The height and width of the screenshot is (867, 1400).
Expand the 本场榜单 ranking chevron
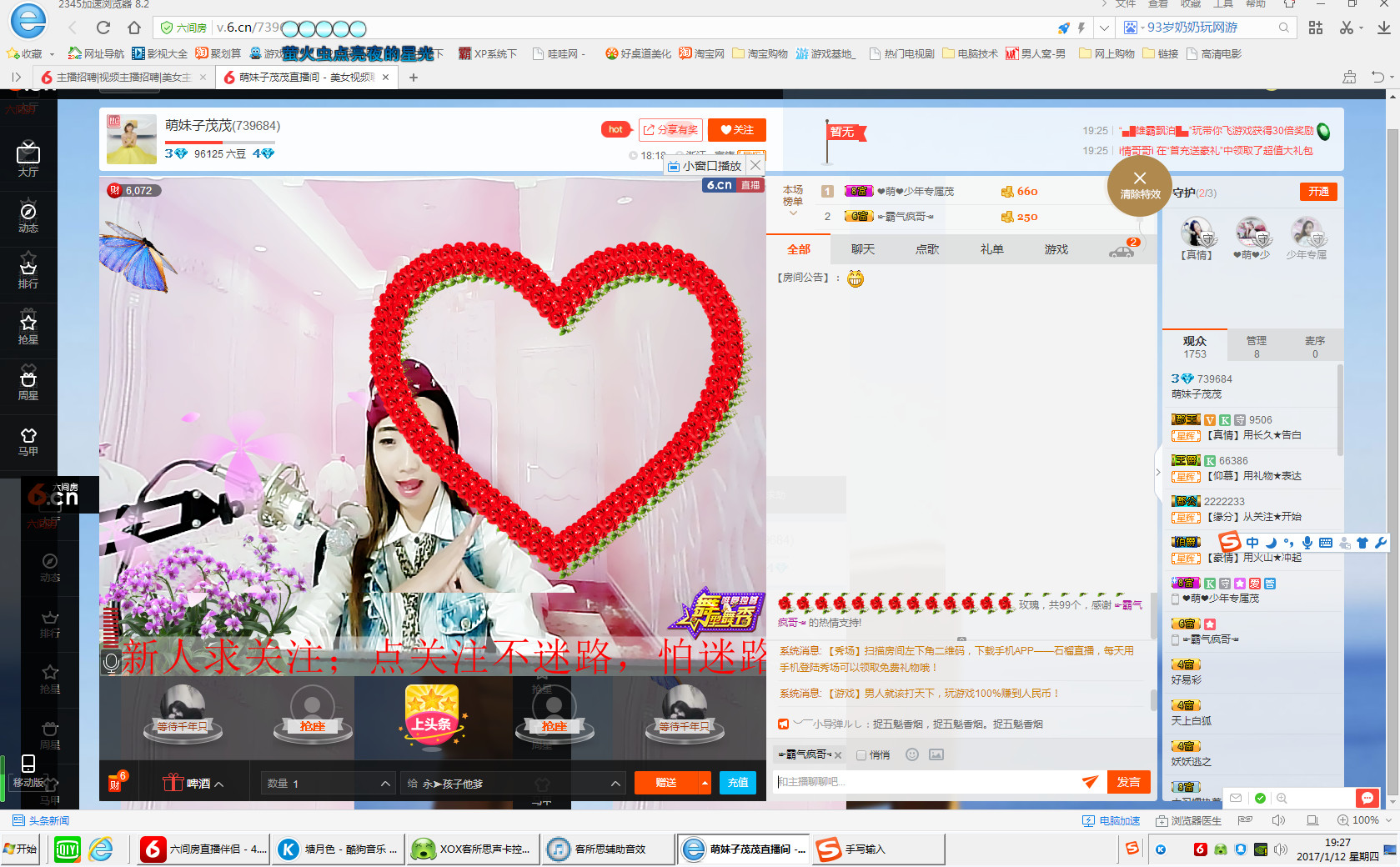793,213
